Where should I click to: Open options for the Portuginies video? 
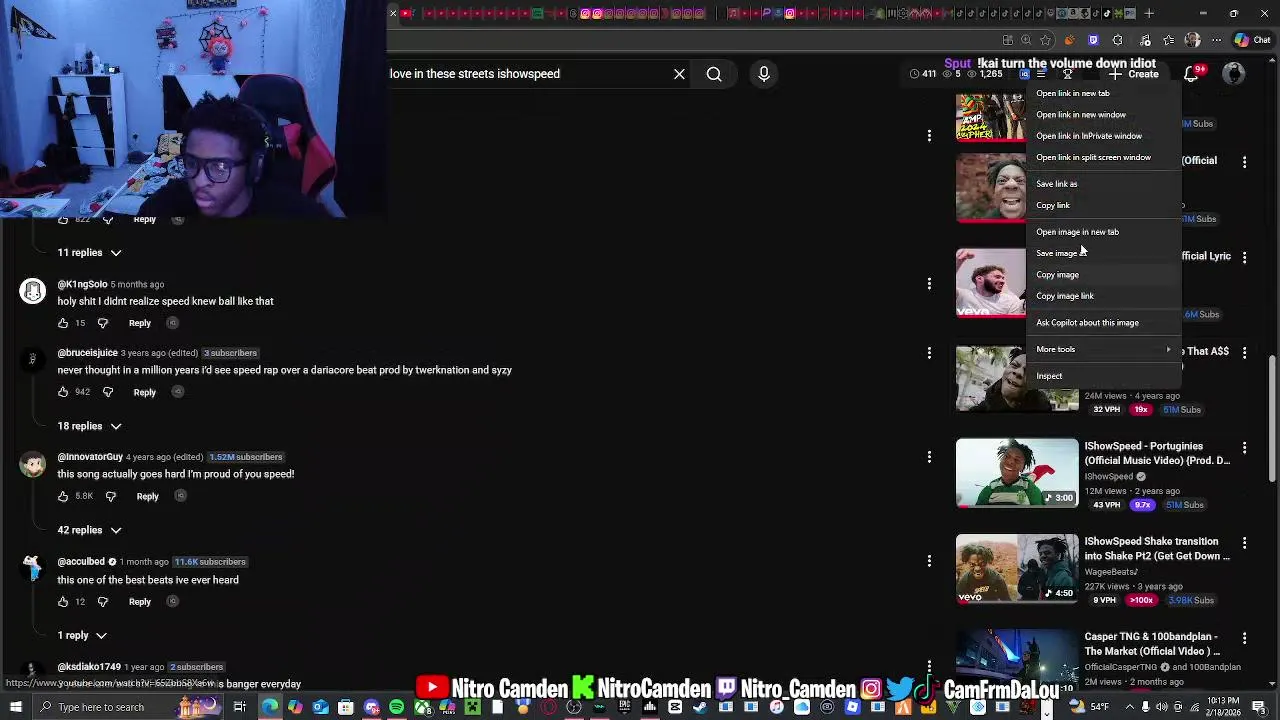pos(1245,447)
